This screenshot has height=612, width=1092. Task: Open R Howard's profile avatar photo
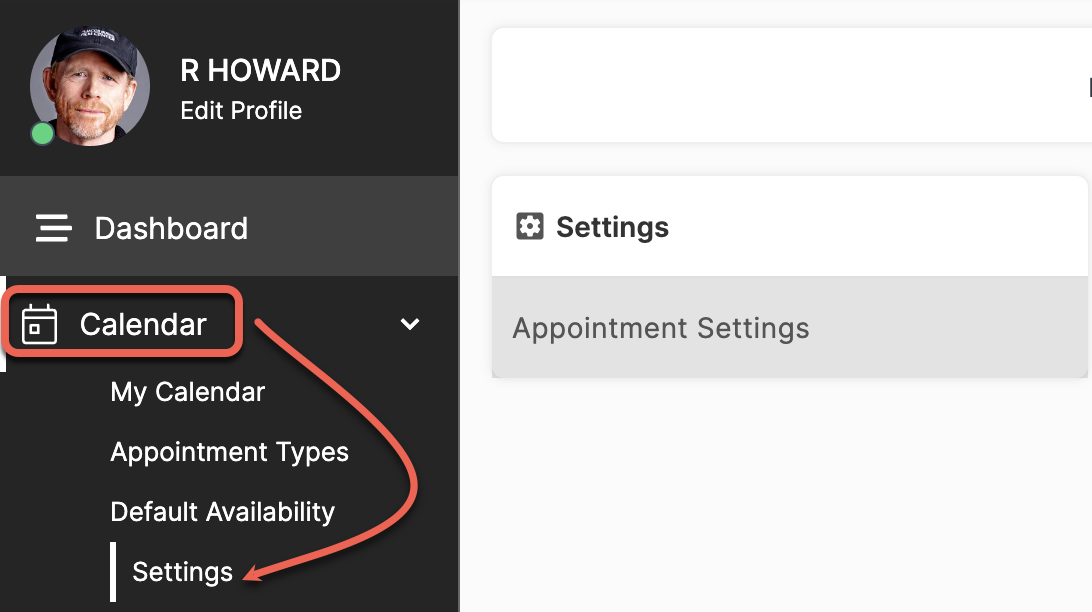coord(90,86)
